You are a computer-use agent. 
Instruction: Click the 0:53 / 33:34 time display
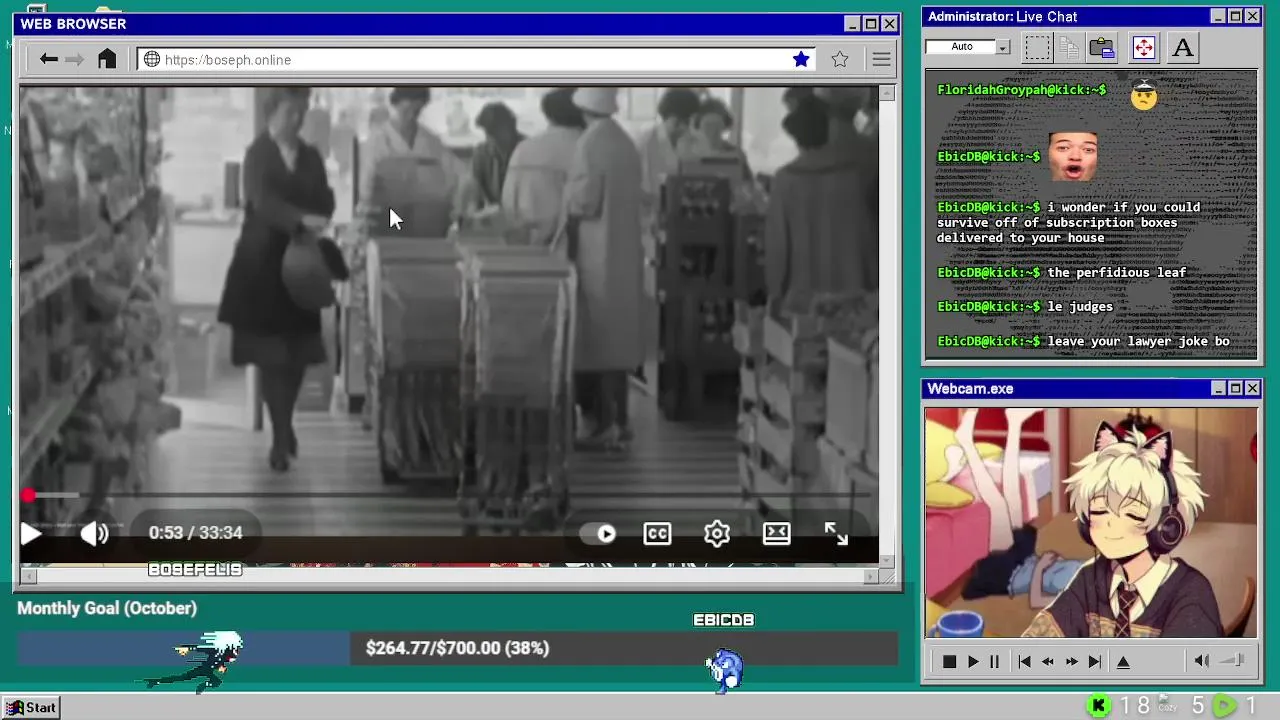pyautogui.click(x=196, y=533)
